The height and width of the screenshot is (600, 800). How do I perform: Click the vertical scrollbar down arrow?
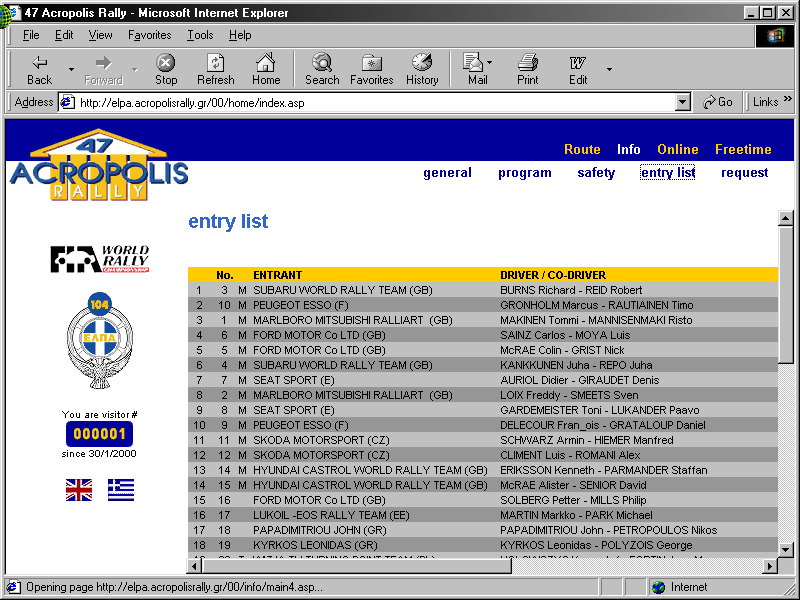tap(786, 549)
